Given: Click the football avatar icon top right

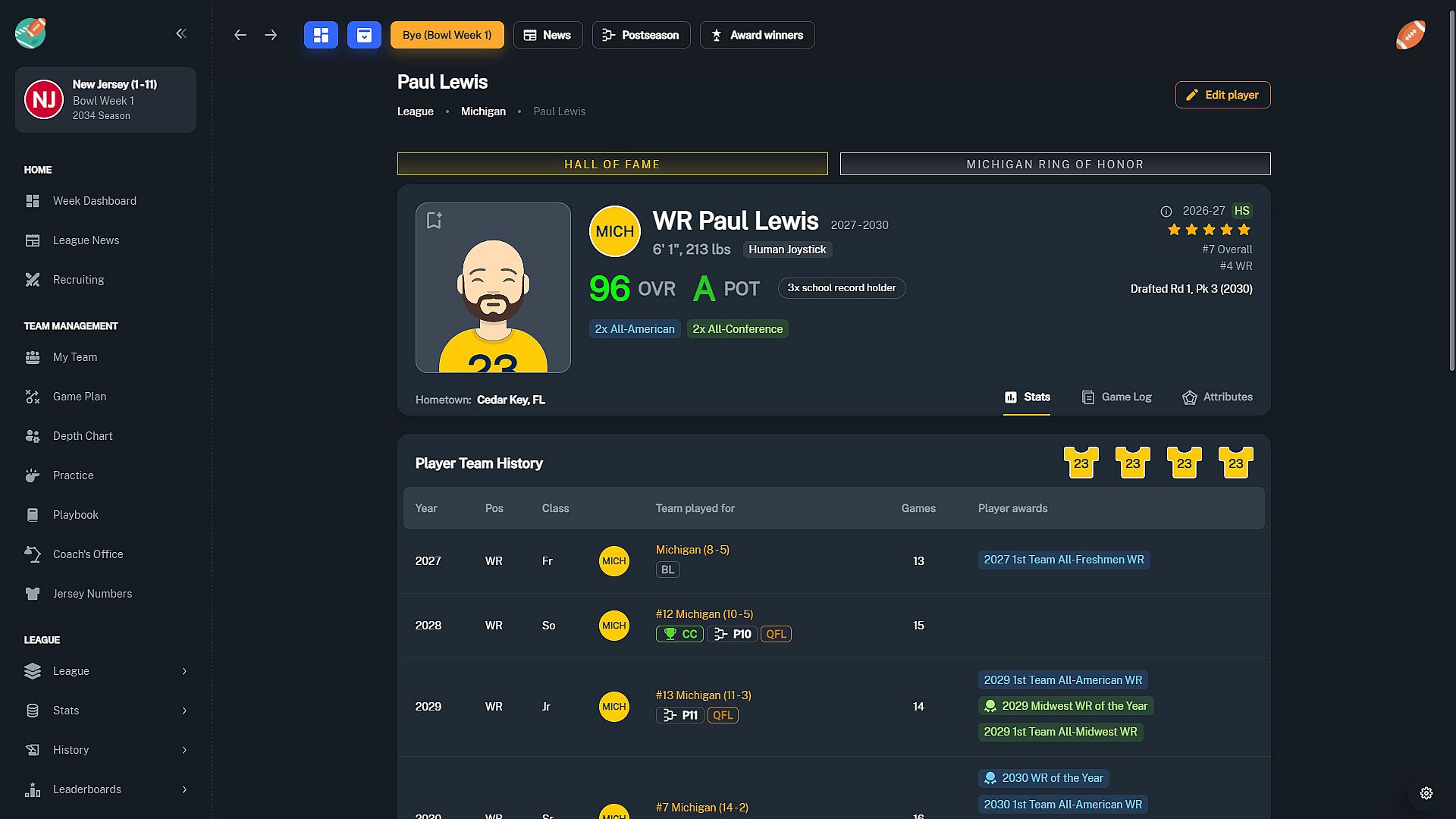Looking at the screenshot, I should coord(1410,35).
